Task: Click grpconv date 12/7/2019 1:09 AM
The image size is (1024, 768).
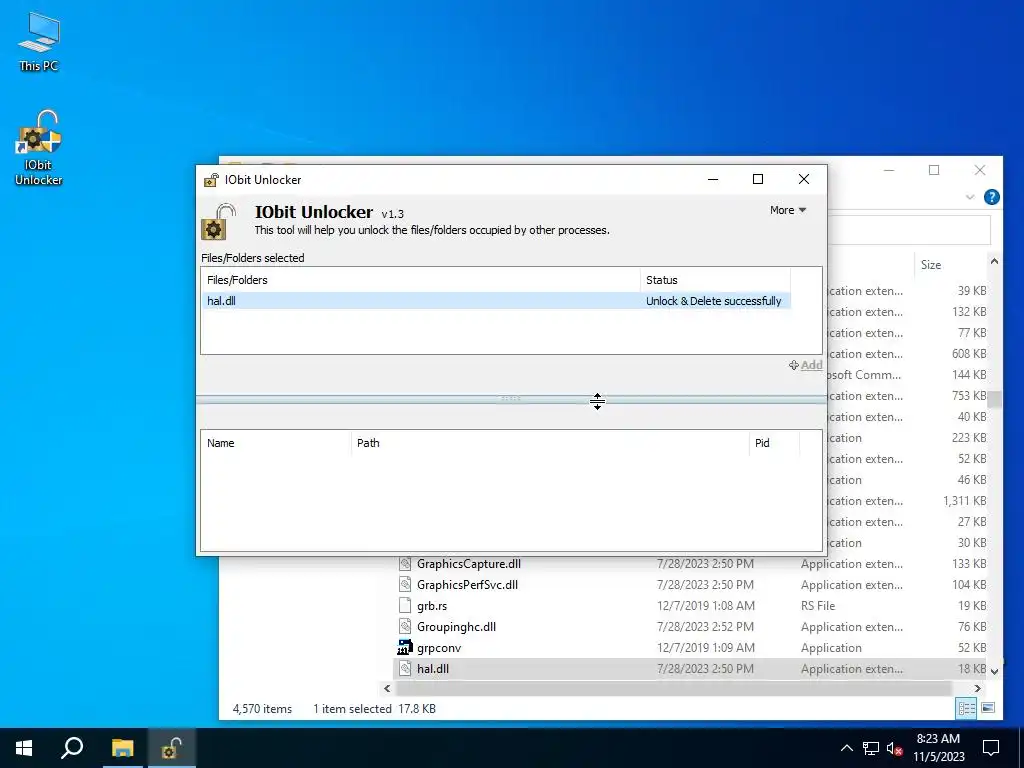Action: [706, 648]
